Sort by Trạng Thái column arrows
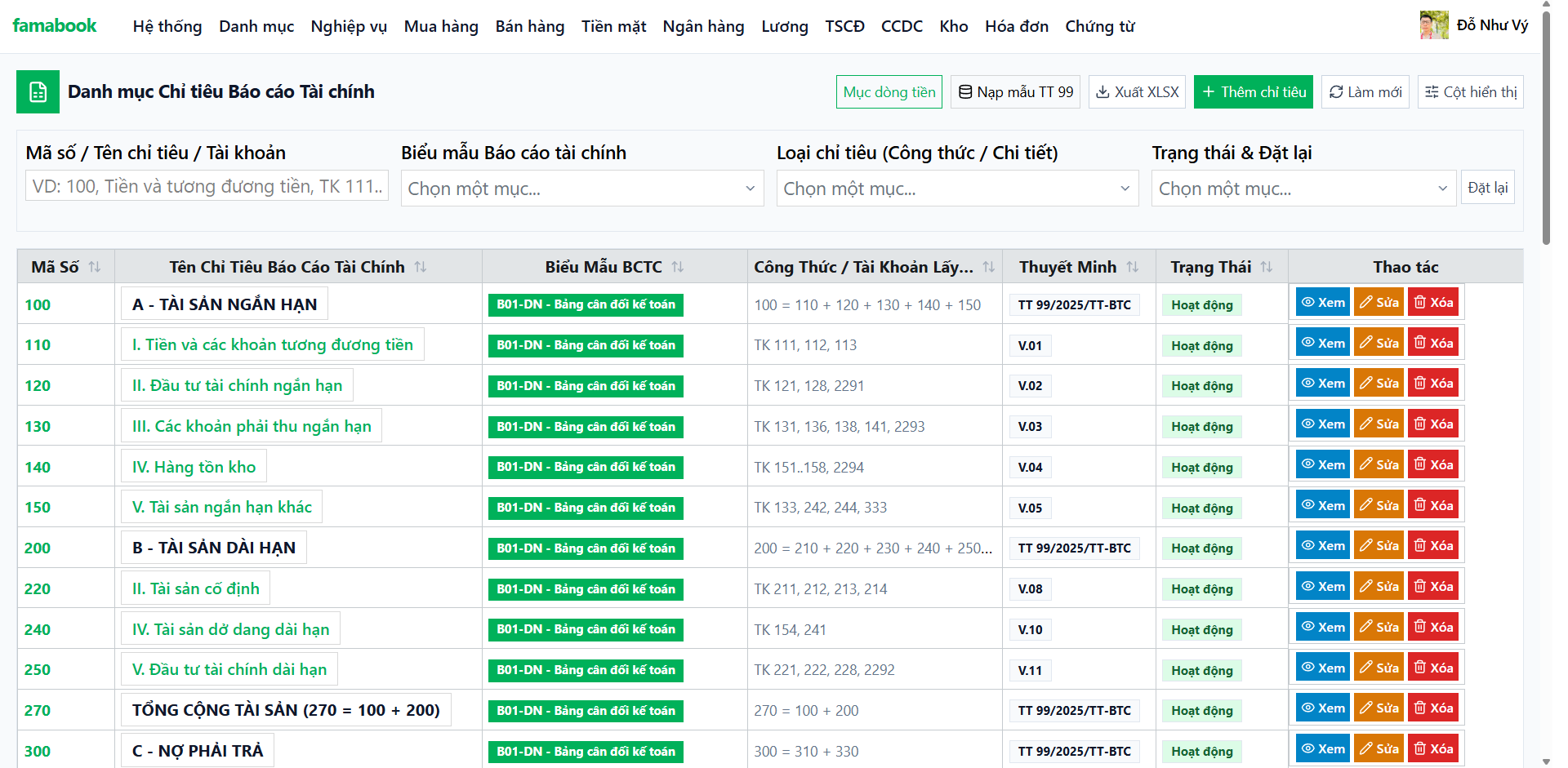Viewport: 1568px width, 768px height. (x=1267, y=267)
